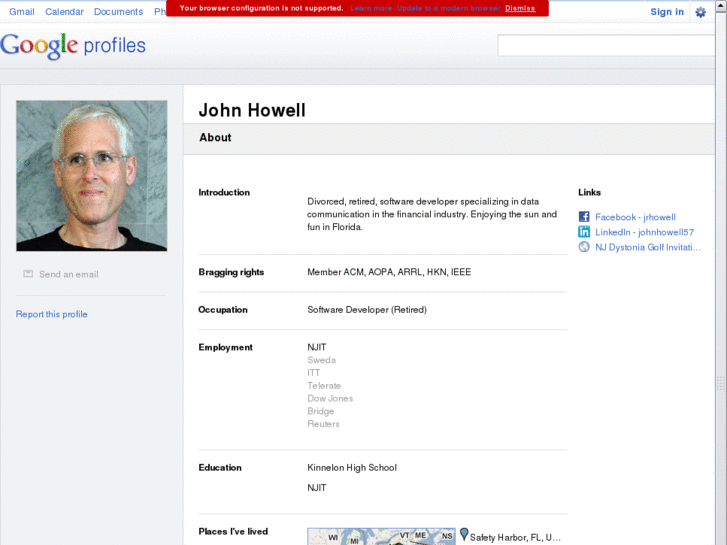Click Update to a modern browser link
This screenshot has height=545, width=727.
pyautogui.click(x=449, y=8)
